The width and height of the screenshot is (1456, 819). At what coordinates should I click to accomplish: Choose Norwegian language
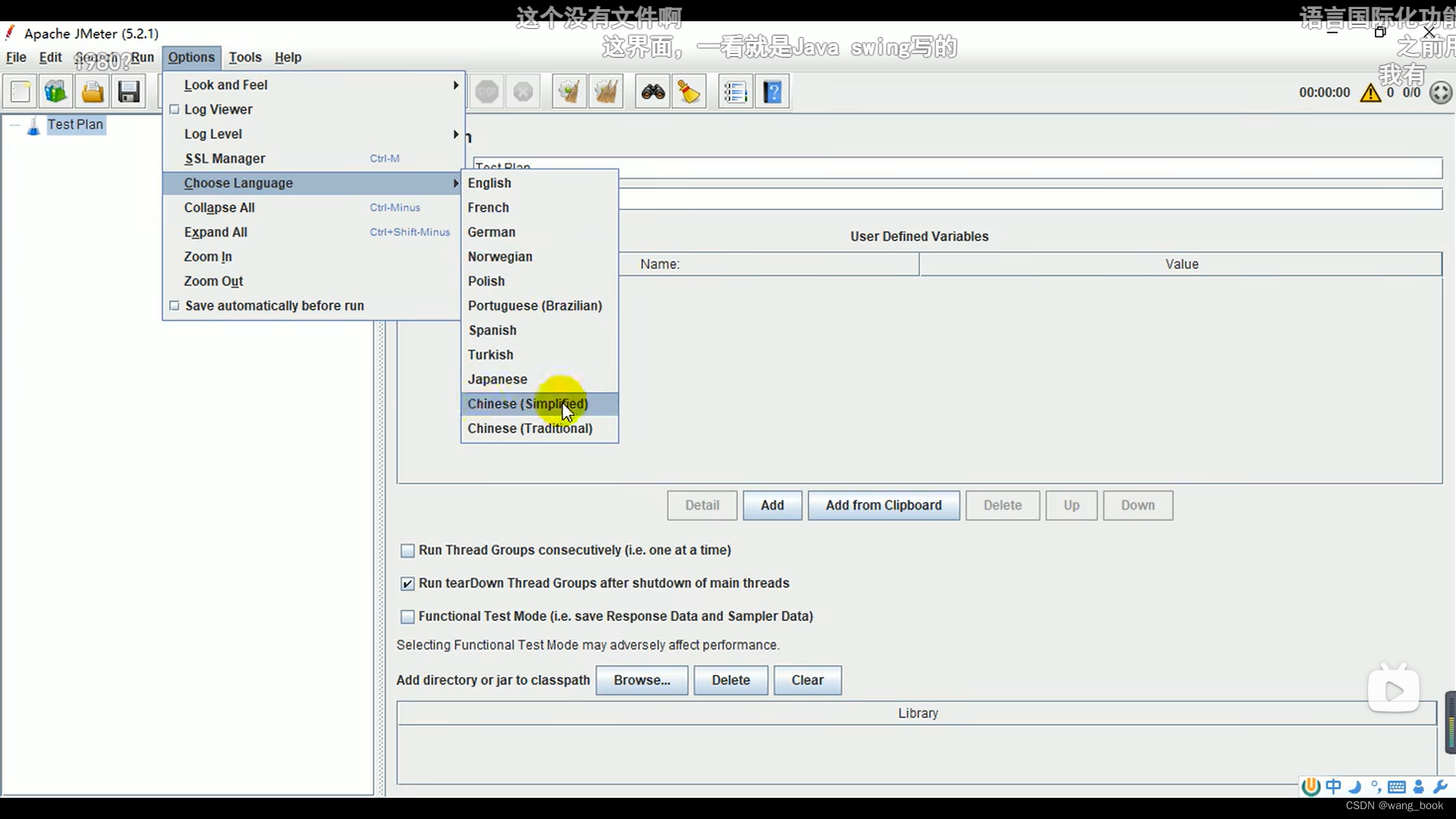540,256
